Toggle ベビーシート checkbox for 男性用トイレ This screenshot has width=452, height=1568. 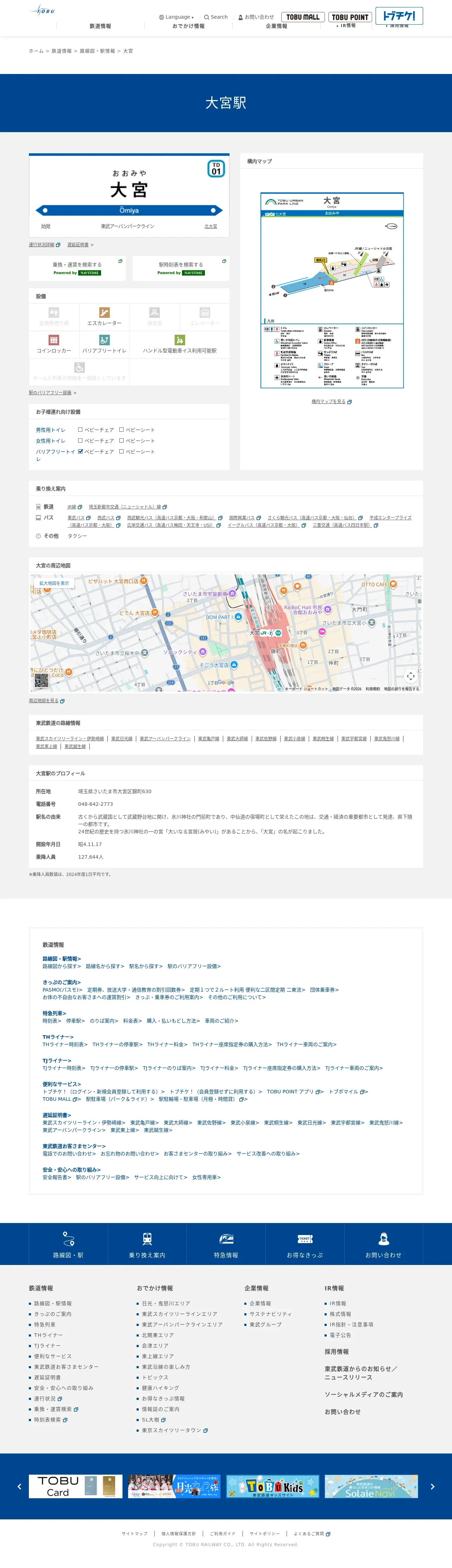click(x=122, y=430)
